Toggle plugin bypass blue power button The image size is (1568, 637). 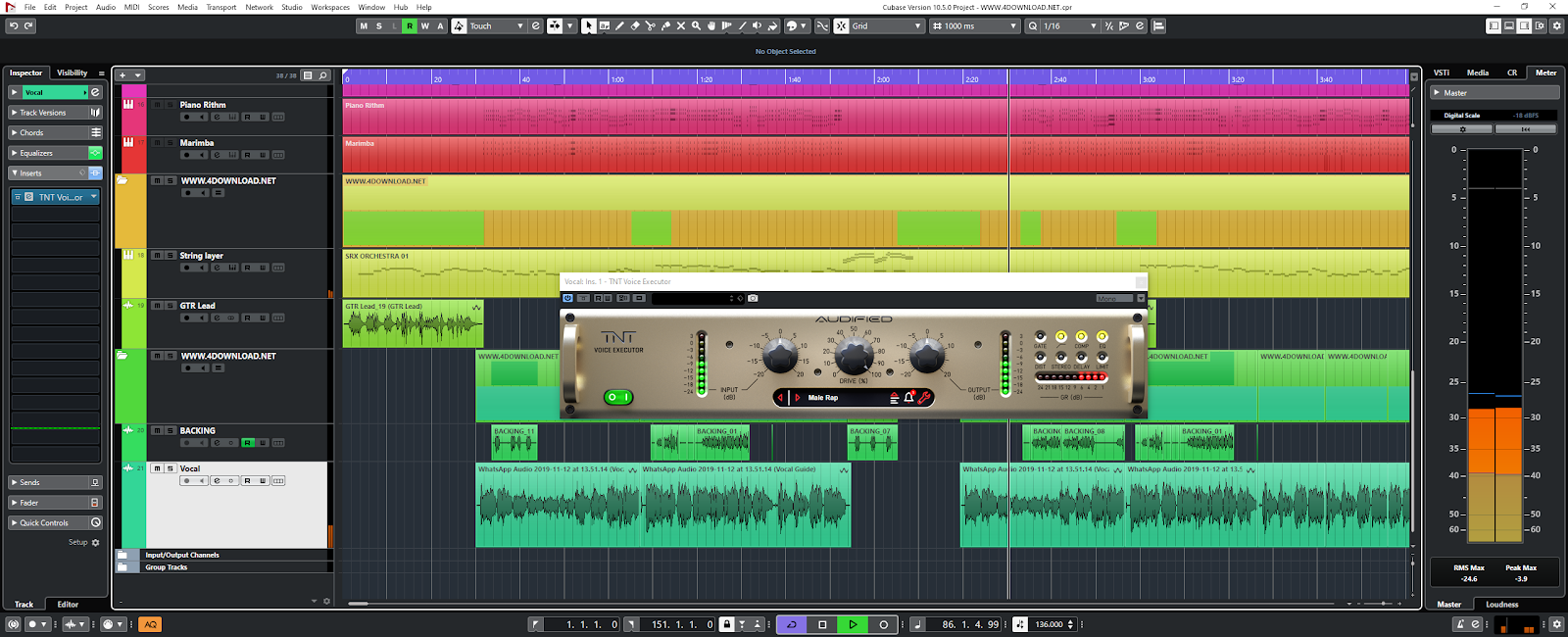click(x=567, y=298)
